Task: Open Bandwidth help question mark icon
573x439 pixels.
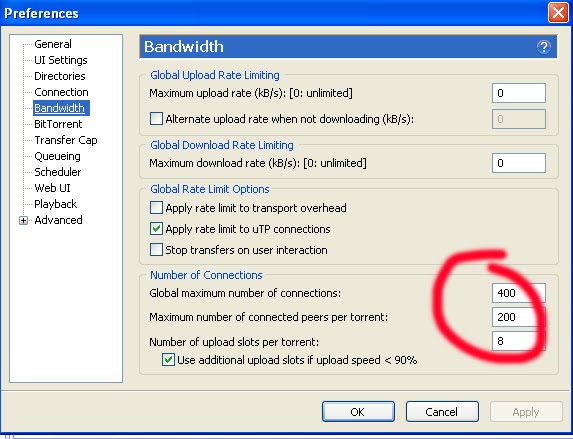Action: pos(543,47)
